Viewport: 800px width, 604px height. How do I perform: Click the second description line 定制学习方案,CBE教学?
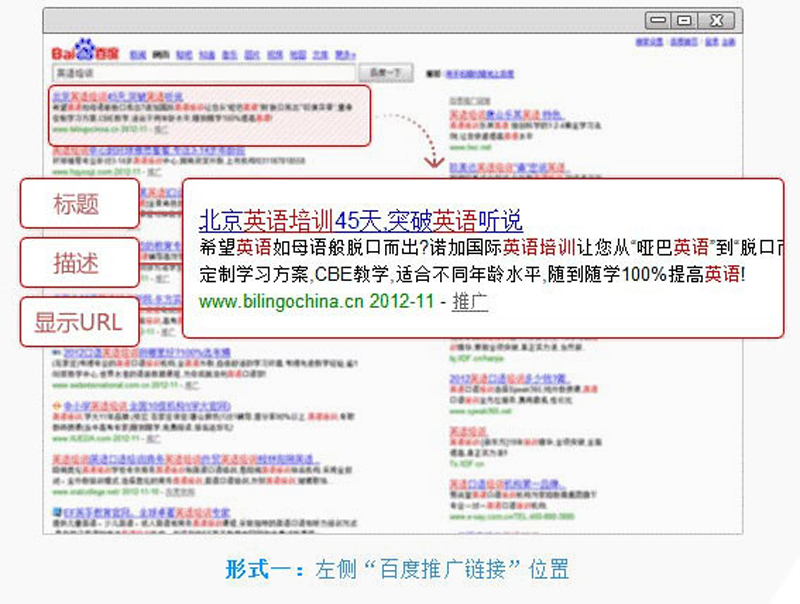472,274
